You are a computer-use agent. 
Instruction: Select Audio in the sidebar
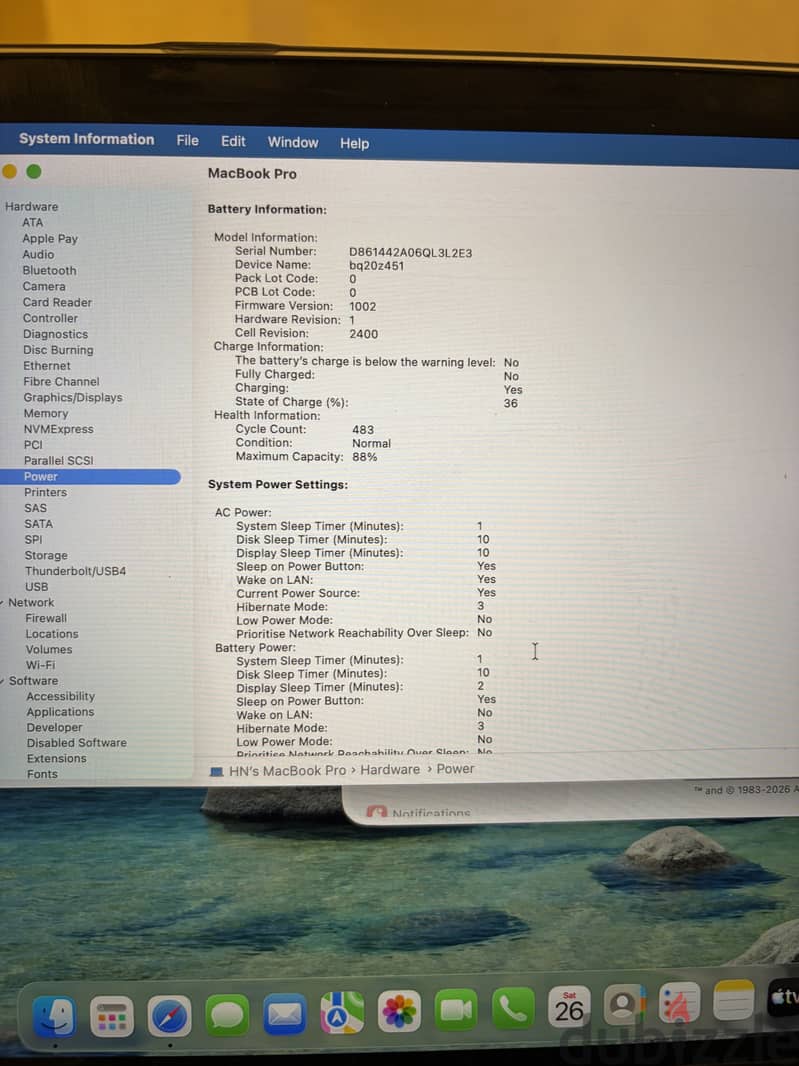[38, 254]
